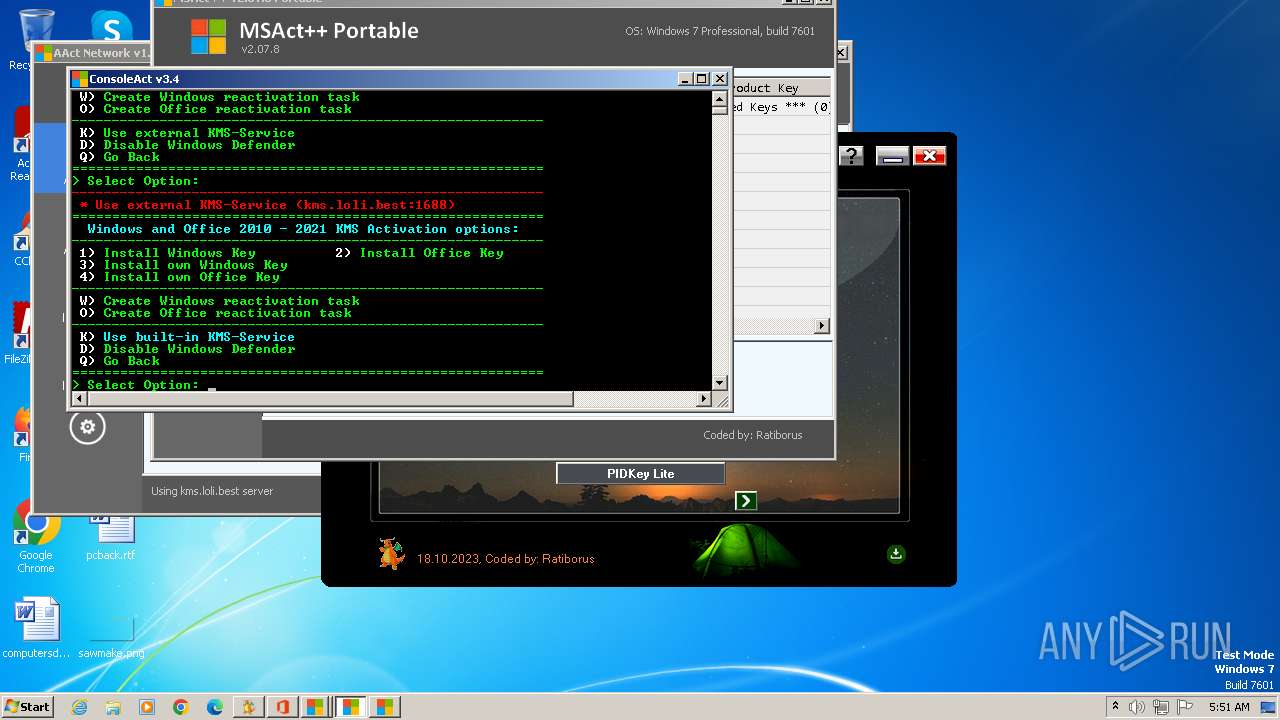The image size is (1280, 720).
Task: Click the ConsoleAct horizontal scrollbar thumb
Action: point(331,399)
